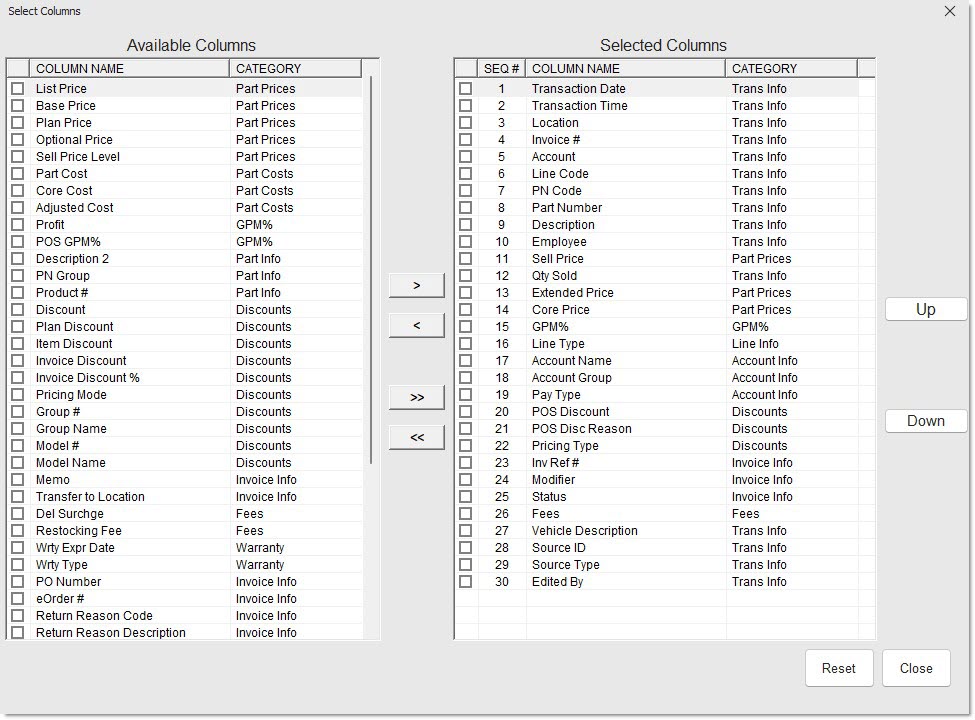Close the Select Columns dialog with X

tap(949, 11)
